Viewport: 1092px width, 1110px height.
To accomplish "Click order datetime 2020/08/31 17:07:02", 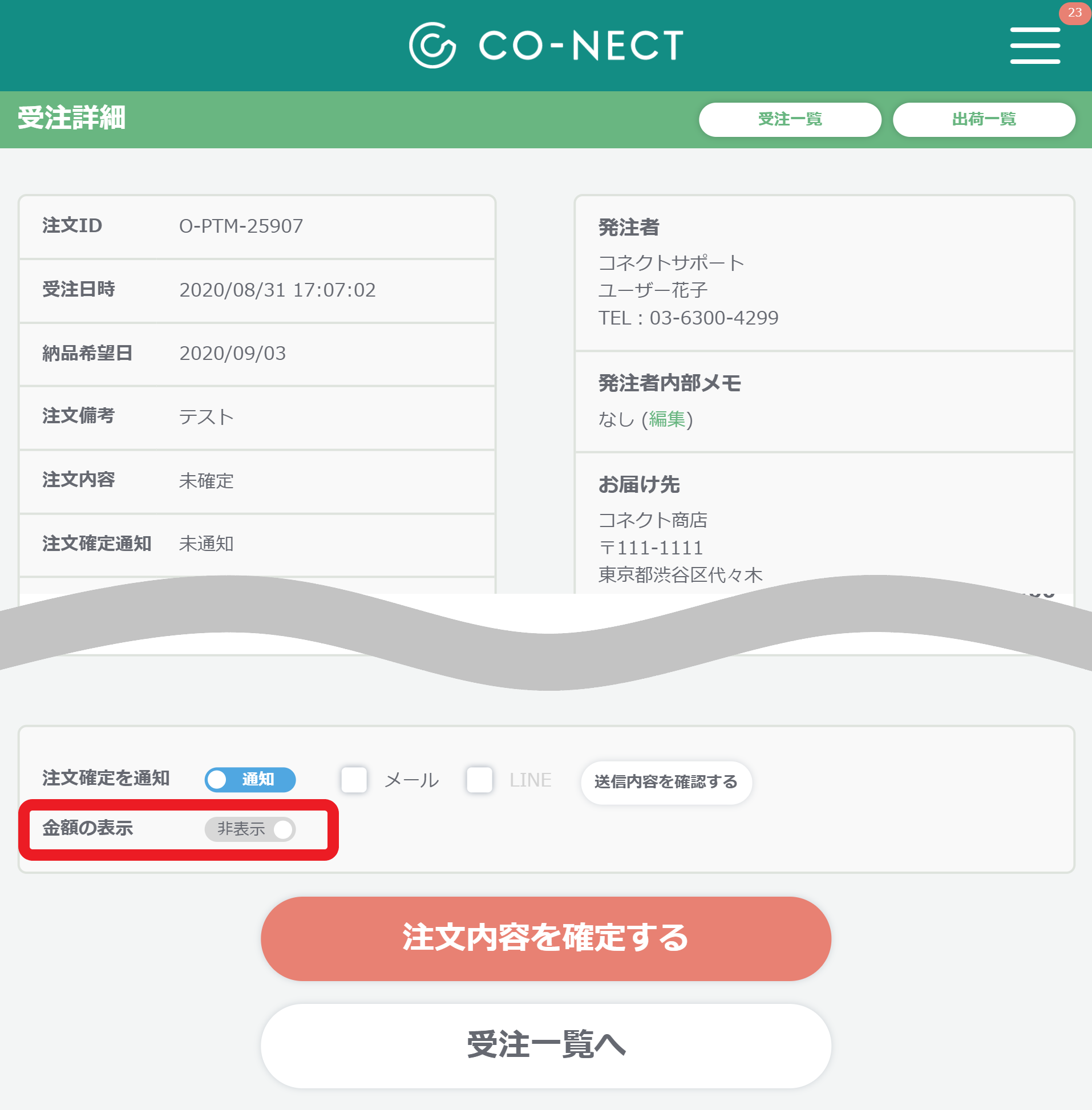I will click(278, 290).
